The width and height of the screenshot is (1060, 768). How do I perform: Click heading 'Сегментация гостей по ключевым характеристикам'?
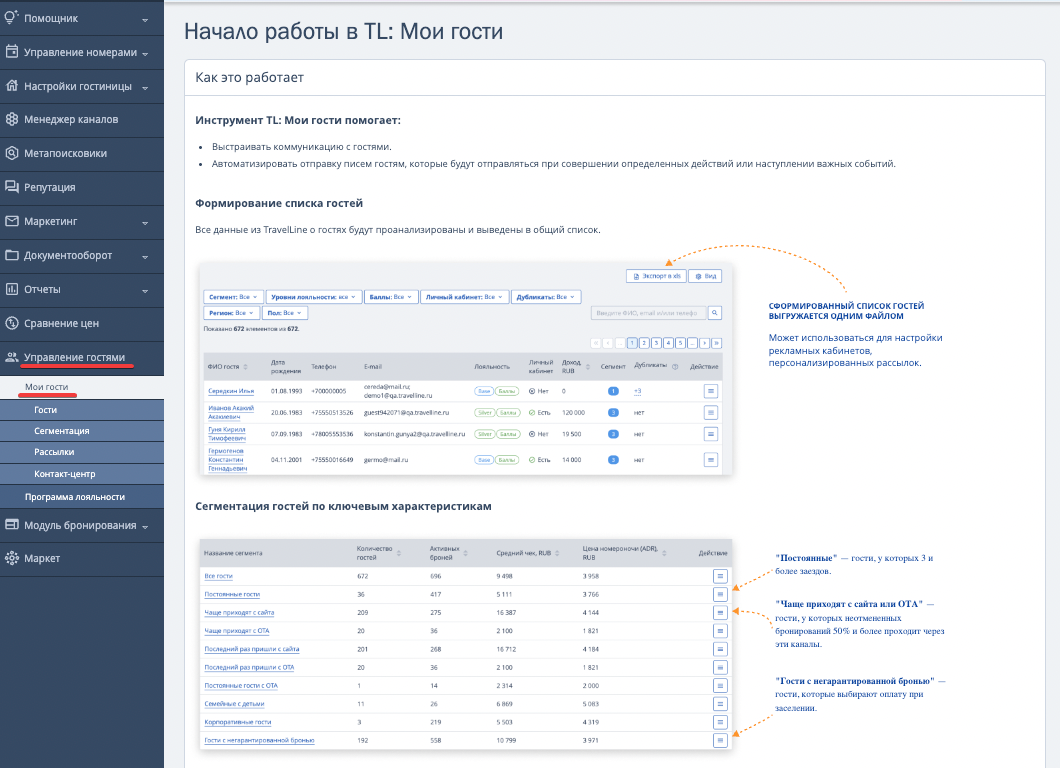click(x=343, y=506)
